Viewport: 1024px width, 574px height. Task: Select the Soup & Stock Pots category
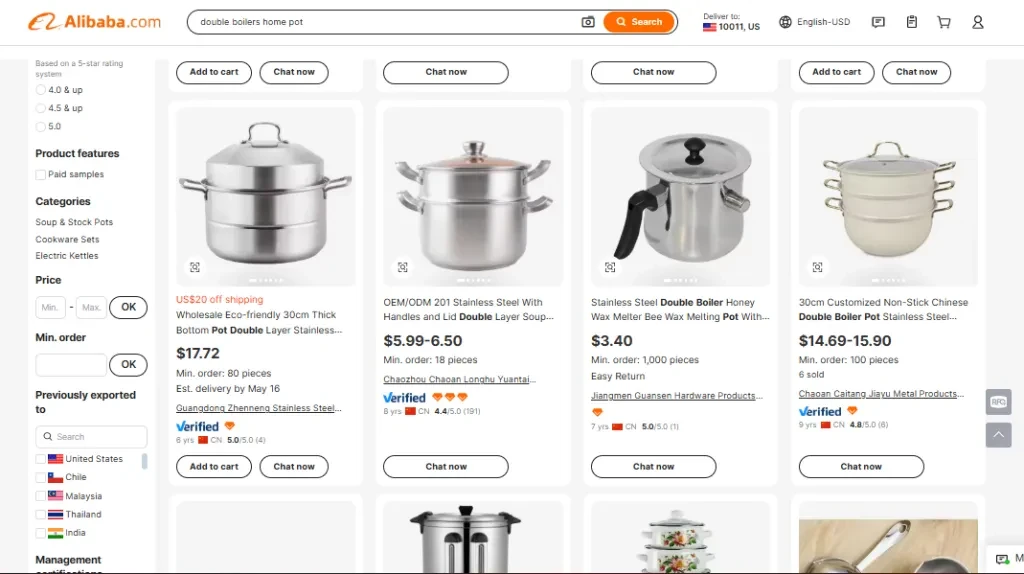click(x=74, y=222)
